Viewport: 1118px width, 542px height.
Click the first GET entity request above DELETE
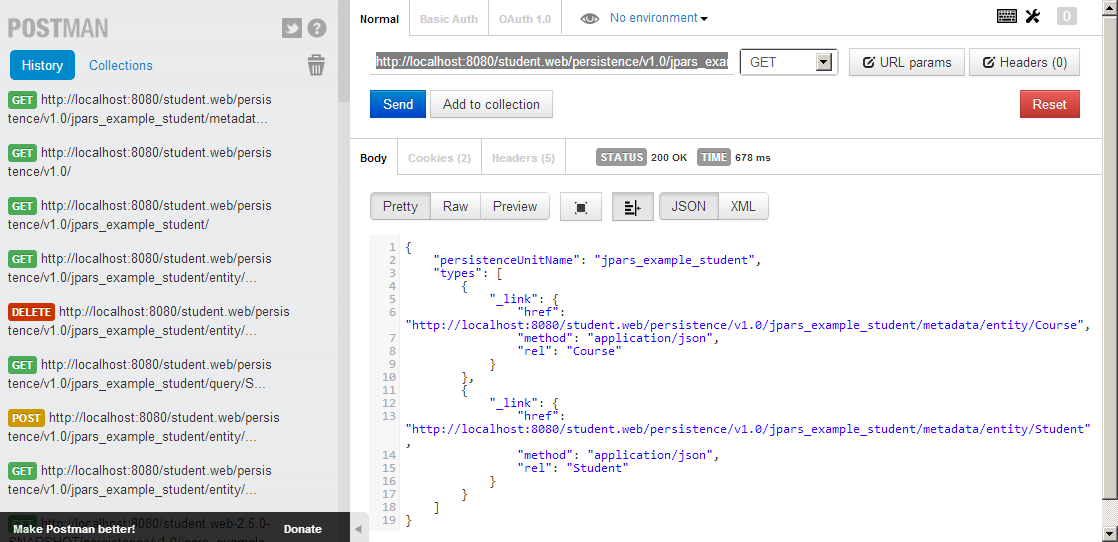[140, 267]
